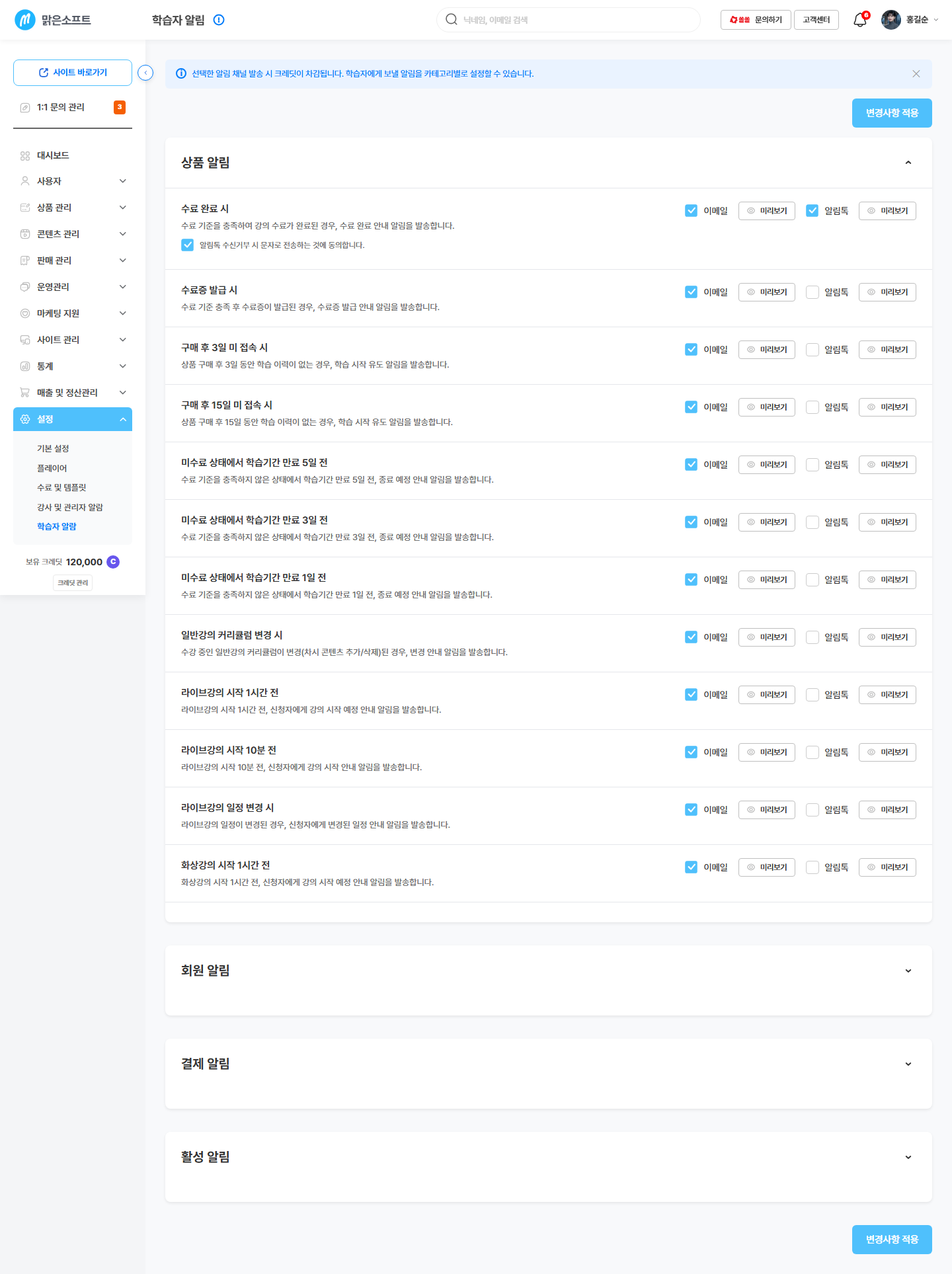The image size is (952, 1274).
Task: Click the 판매 관리 sidebar icon
Action: 25,260
